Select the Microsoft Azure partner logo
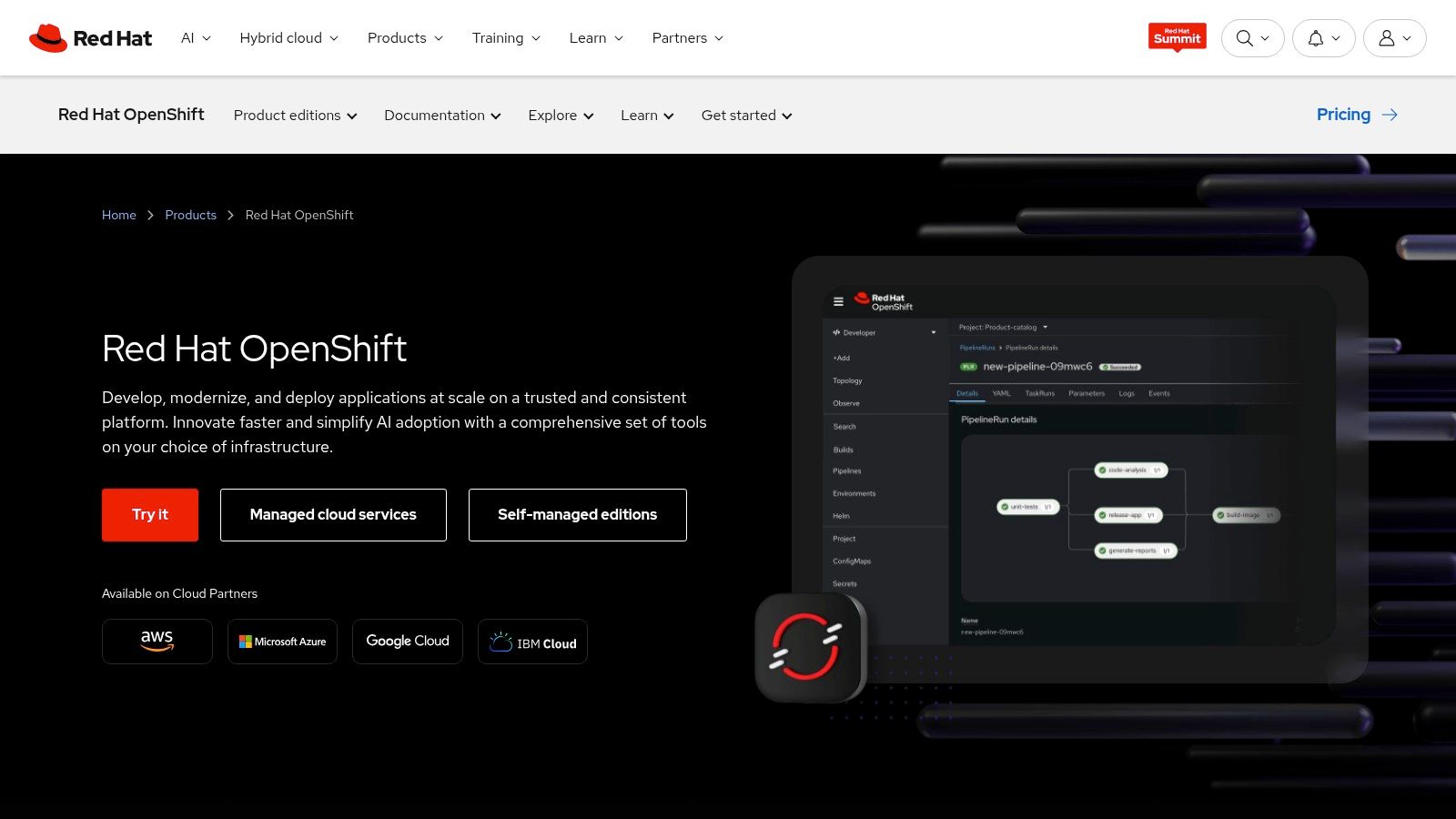 pyautogui.click(x=282, y=642)
